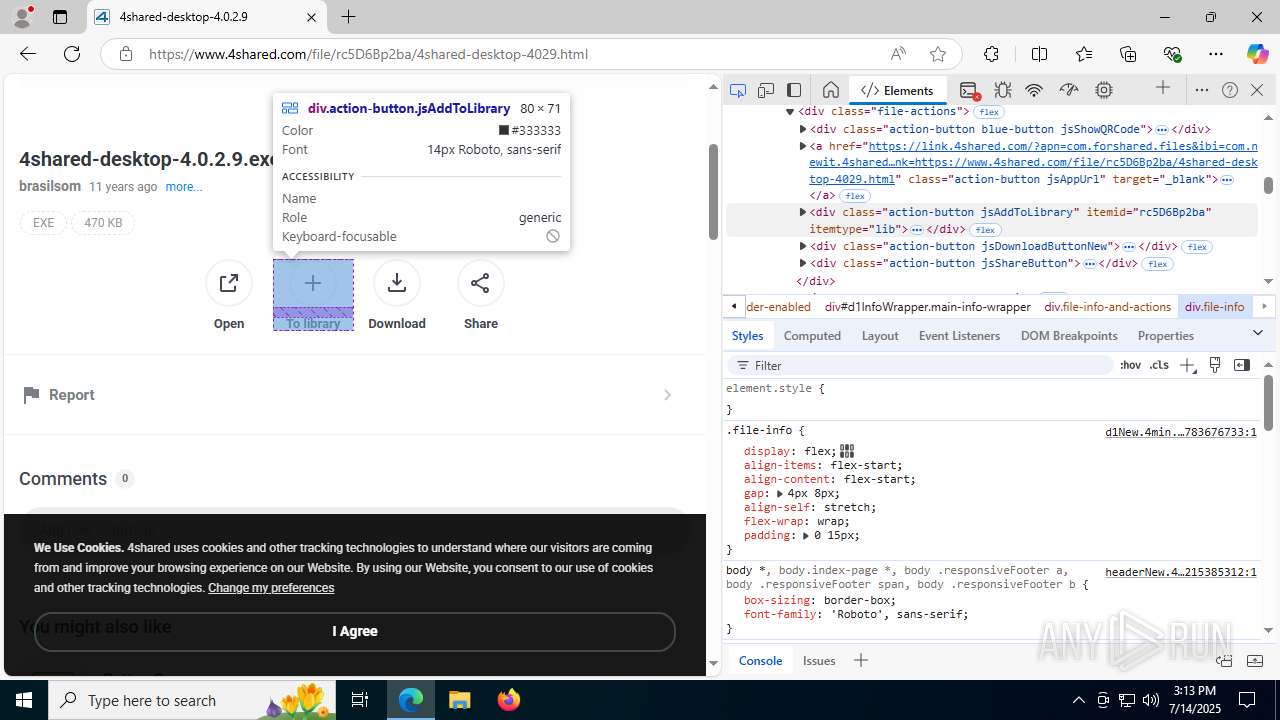This screenshot has height=720, width=1280.
Task: Toggle the inspect element picker tool
Action: 738,90
